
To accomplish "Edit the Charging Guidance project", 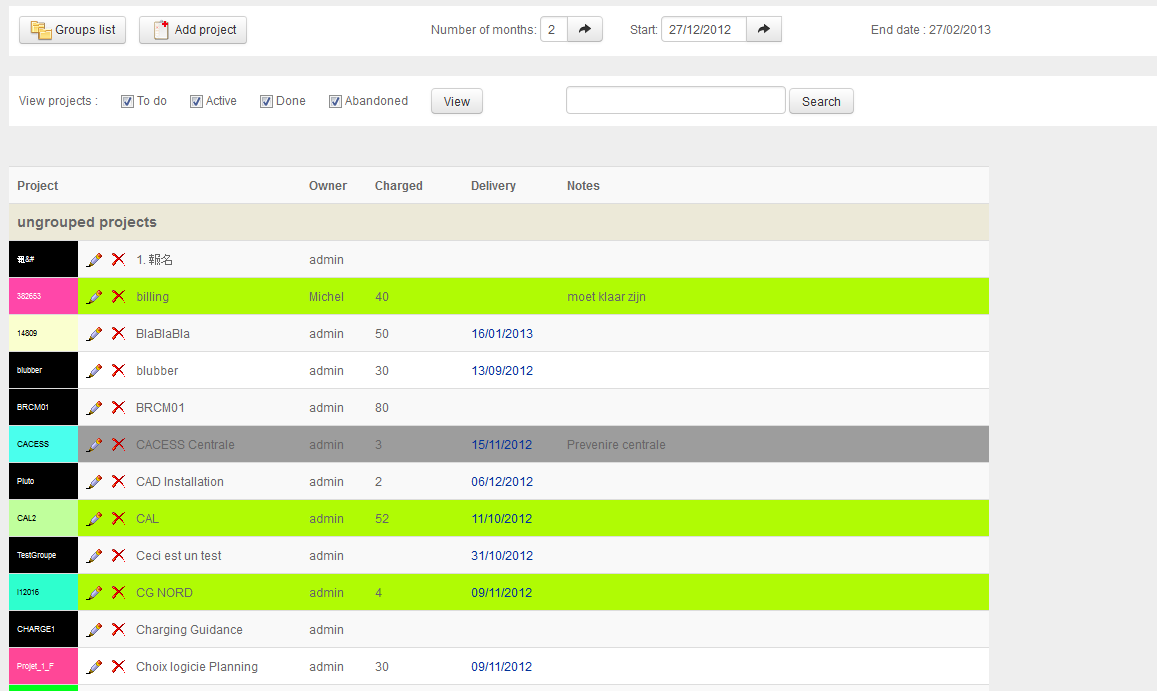I will 95,630.
